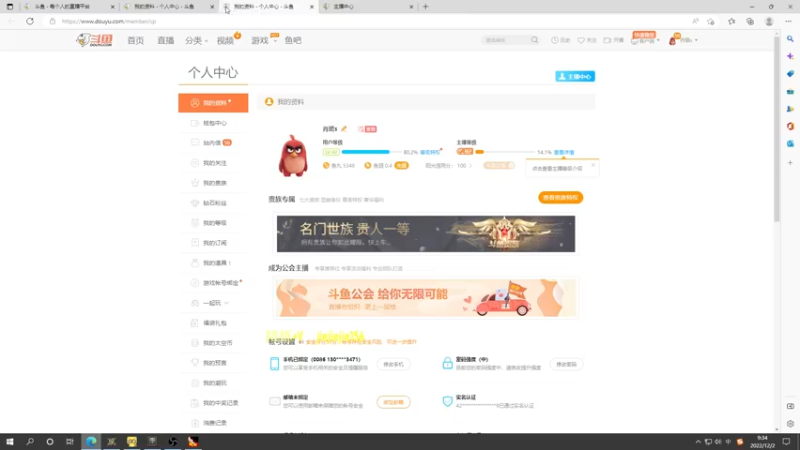
Task: Close the streamer level intro tooltip
Action: click(x=593, y=165)
